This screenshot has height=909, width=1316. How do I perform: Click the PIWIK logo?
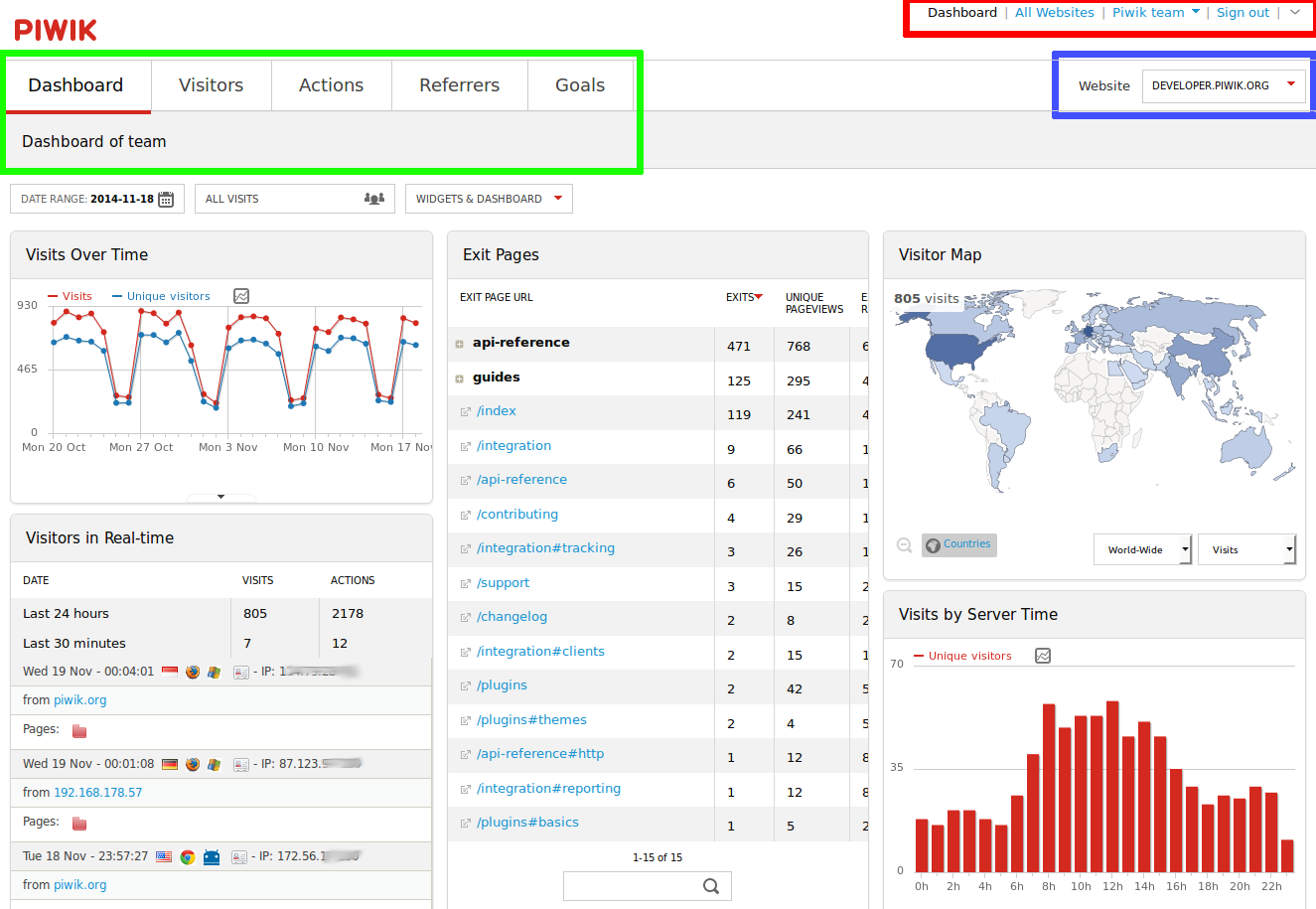pyautogui.click(x=56, y=30)
